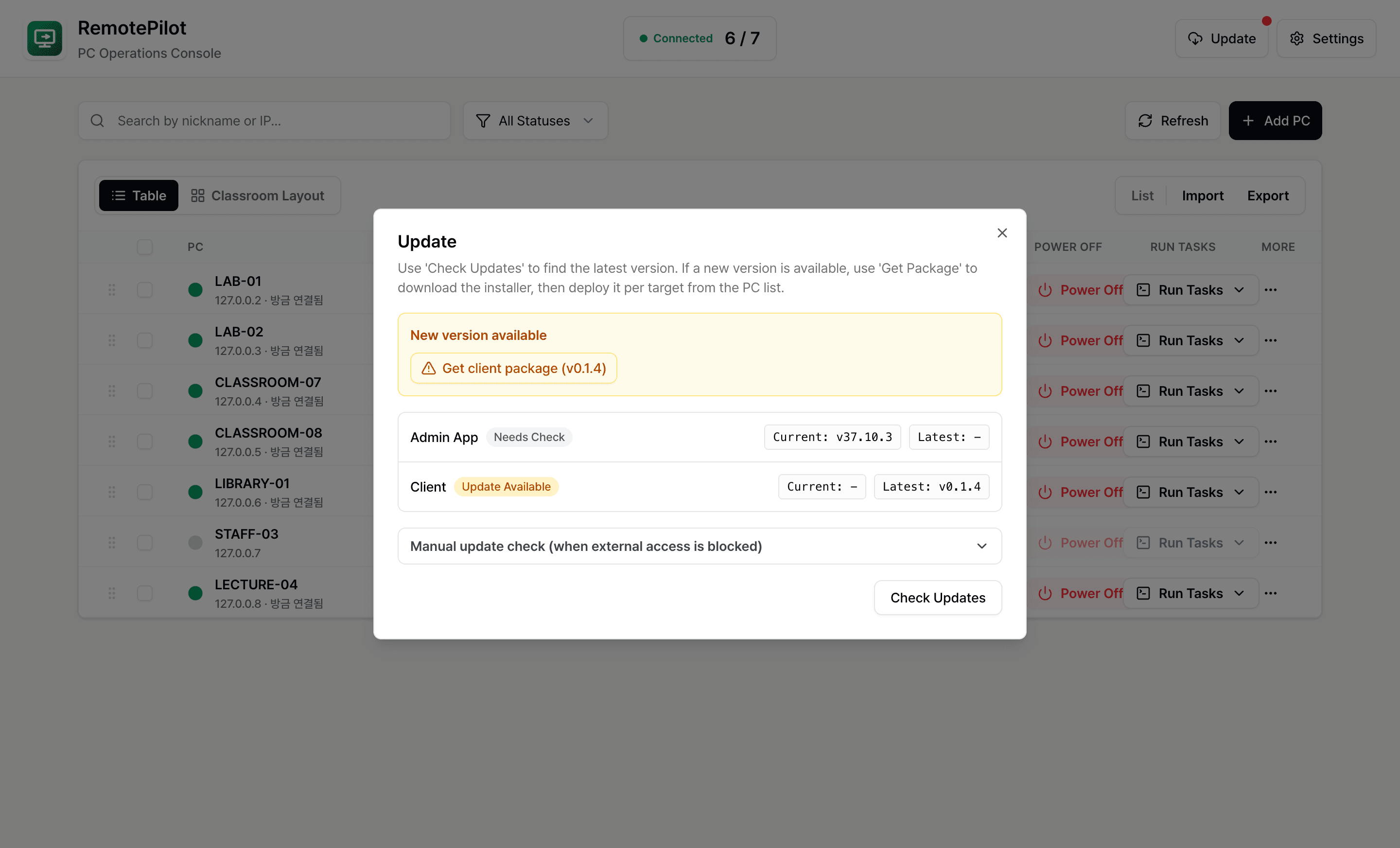Power off LIBRARY-01
This screenshot has width=1400, height=848.
[x=1080, y=492]
